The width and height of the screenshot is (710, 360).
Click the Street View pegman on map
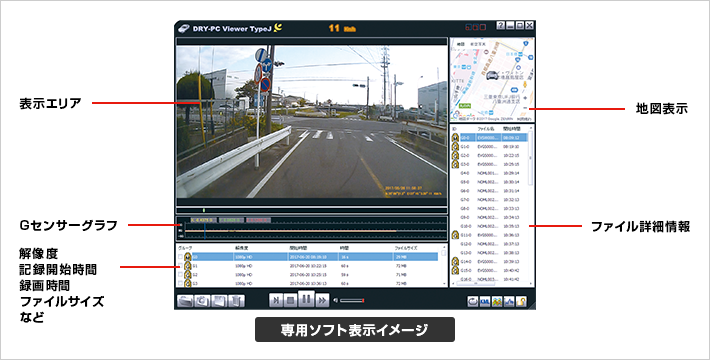pos(525,85)
